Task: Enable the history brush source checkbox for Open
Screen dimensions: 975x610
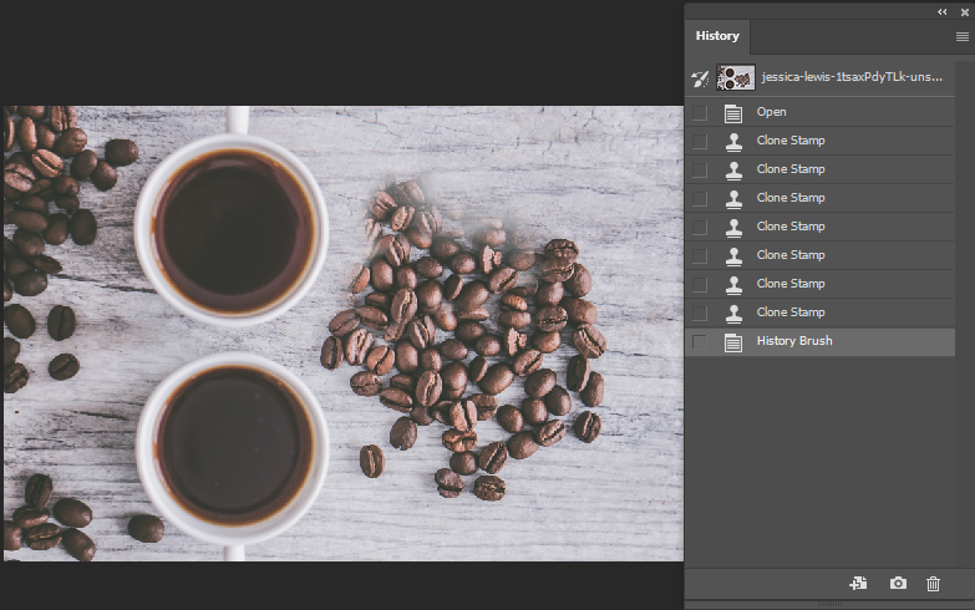Action: 698,111
